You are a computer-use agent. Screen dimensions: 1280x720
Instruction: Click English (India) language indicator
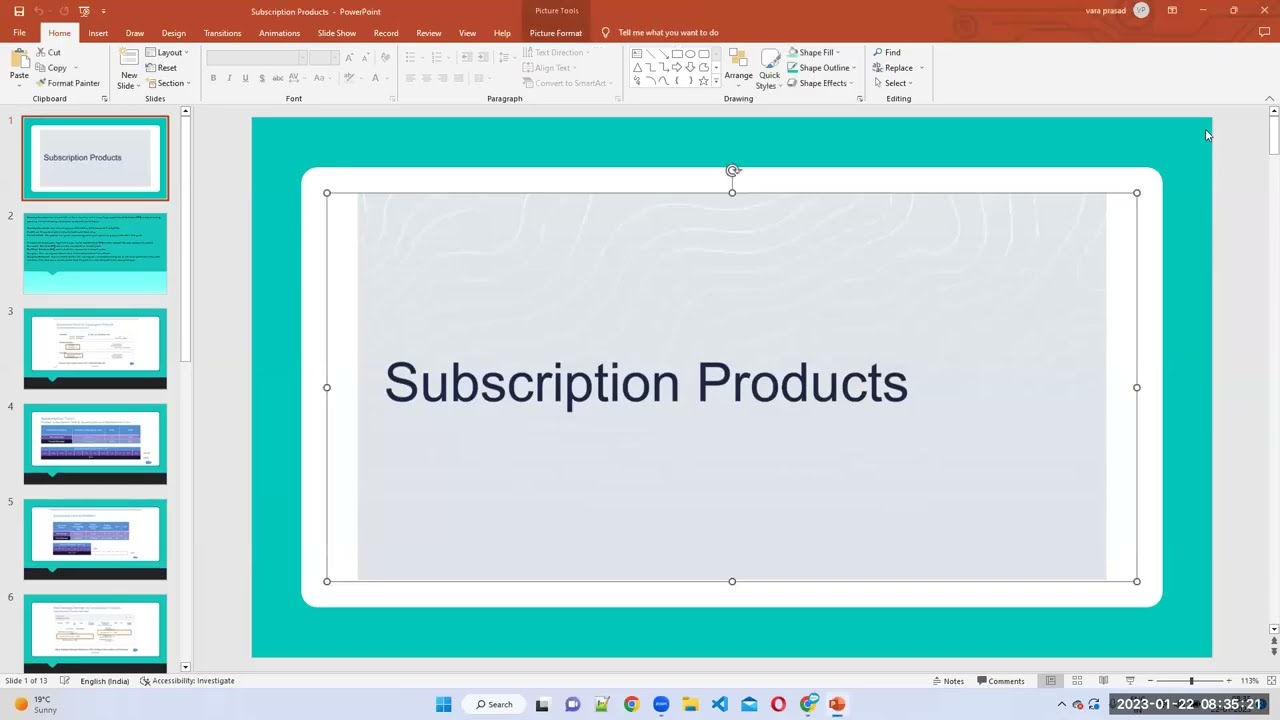click(x=104, y=681)
